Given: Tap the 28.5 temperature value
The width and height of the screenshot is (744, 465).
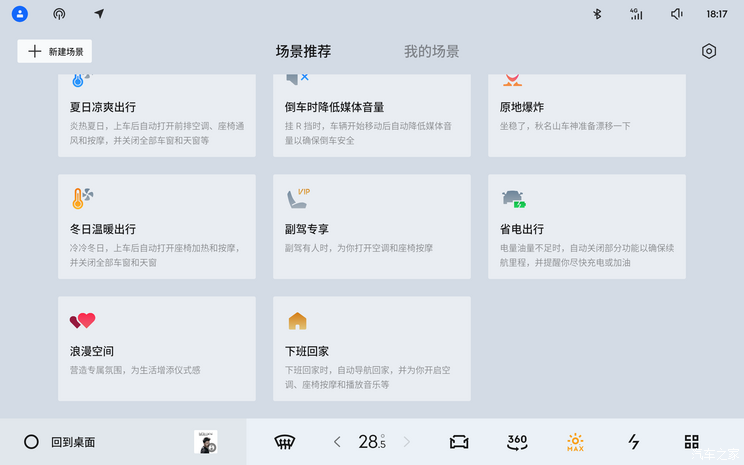Looking at the screenshot, I should coord(372,442).
